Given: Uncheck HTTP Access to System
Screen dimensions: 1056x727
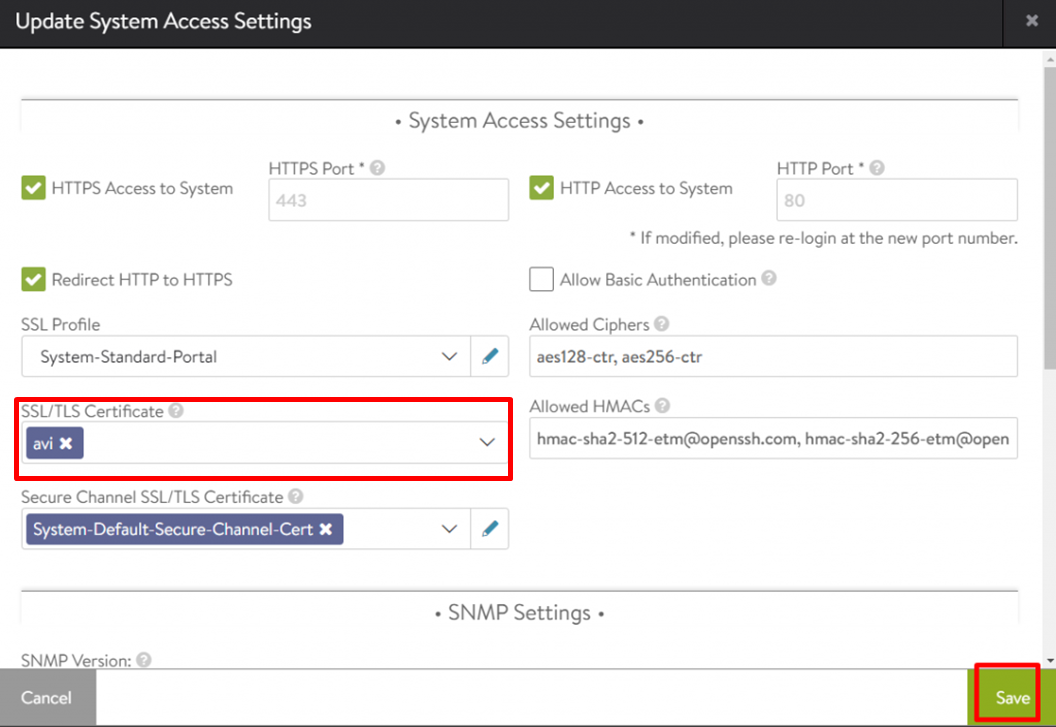Looking at the screenshot, I should 542,188.
